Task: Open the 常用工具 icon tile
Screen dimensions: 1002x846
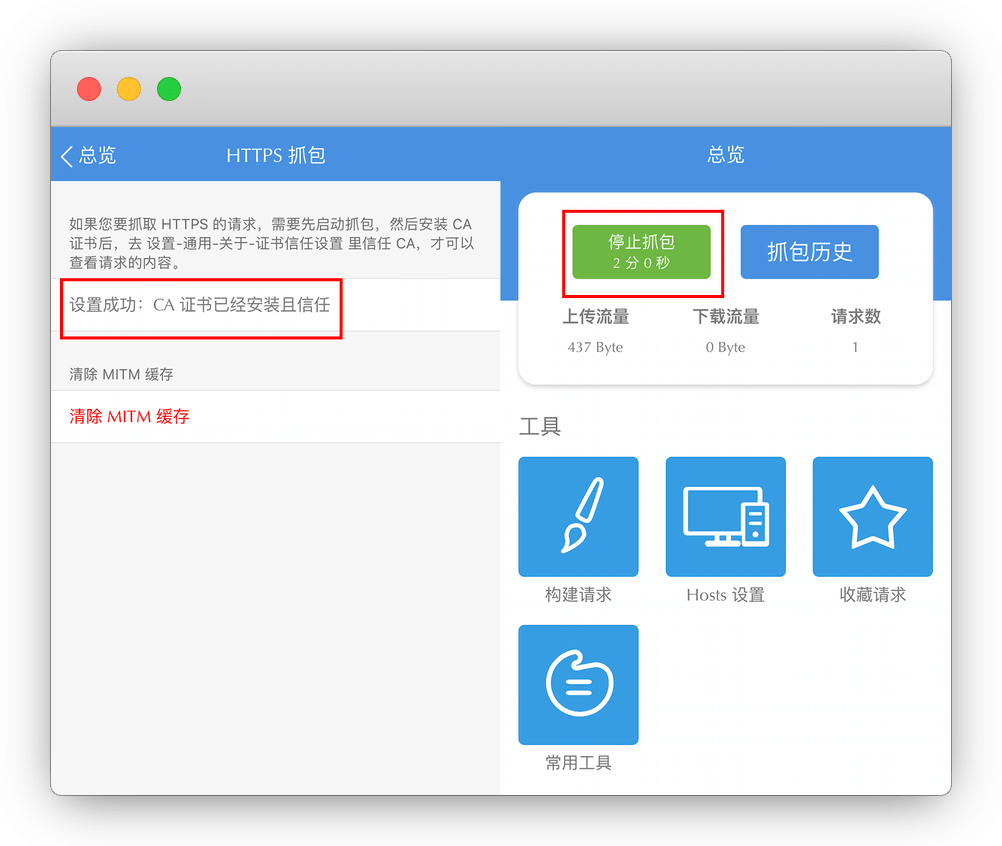Action: [x=578, y=685]
